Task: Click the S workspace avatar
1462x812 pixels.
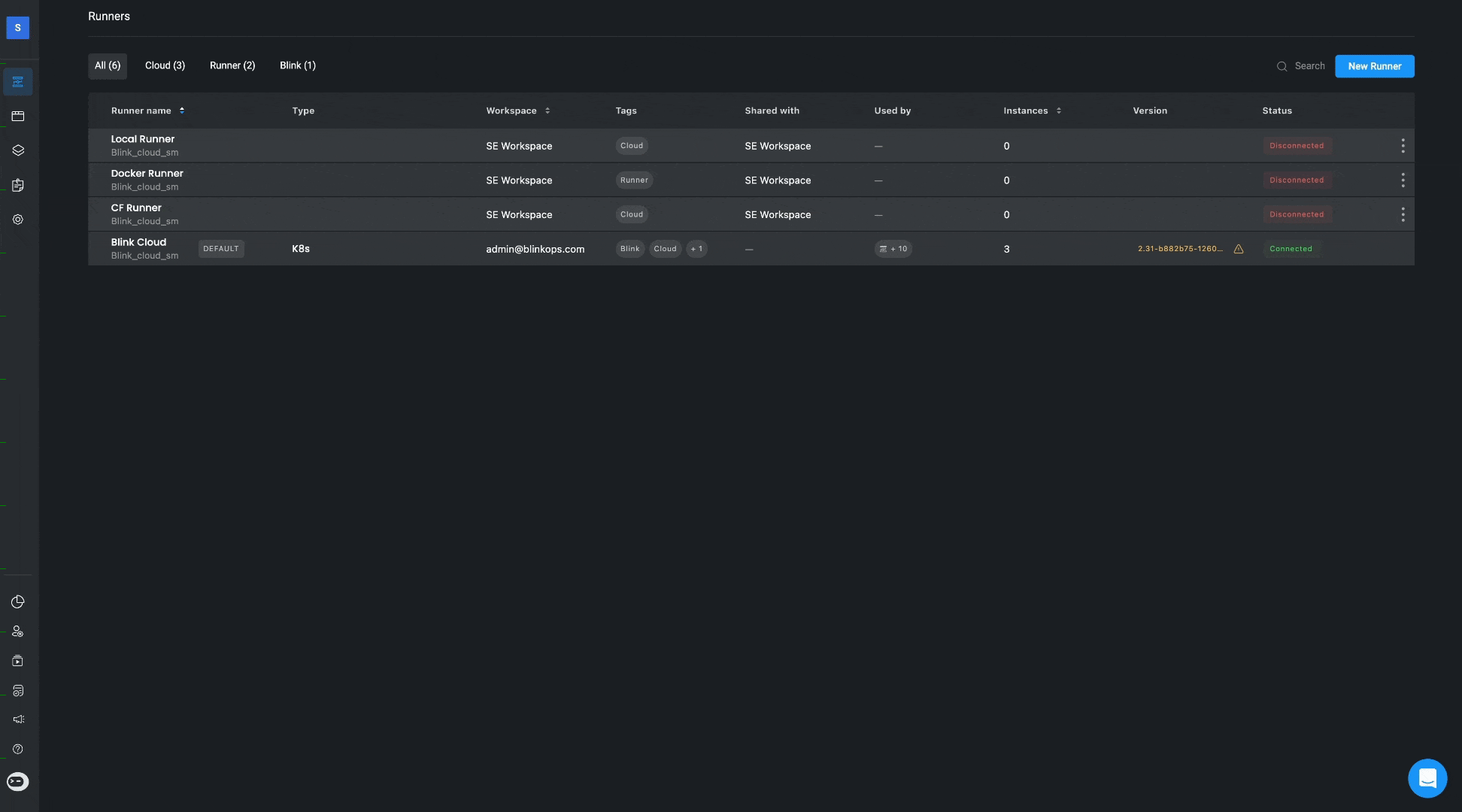Action: (x=18, y=28)
